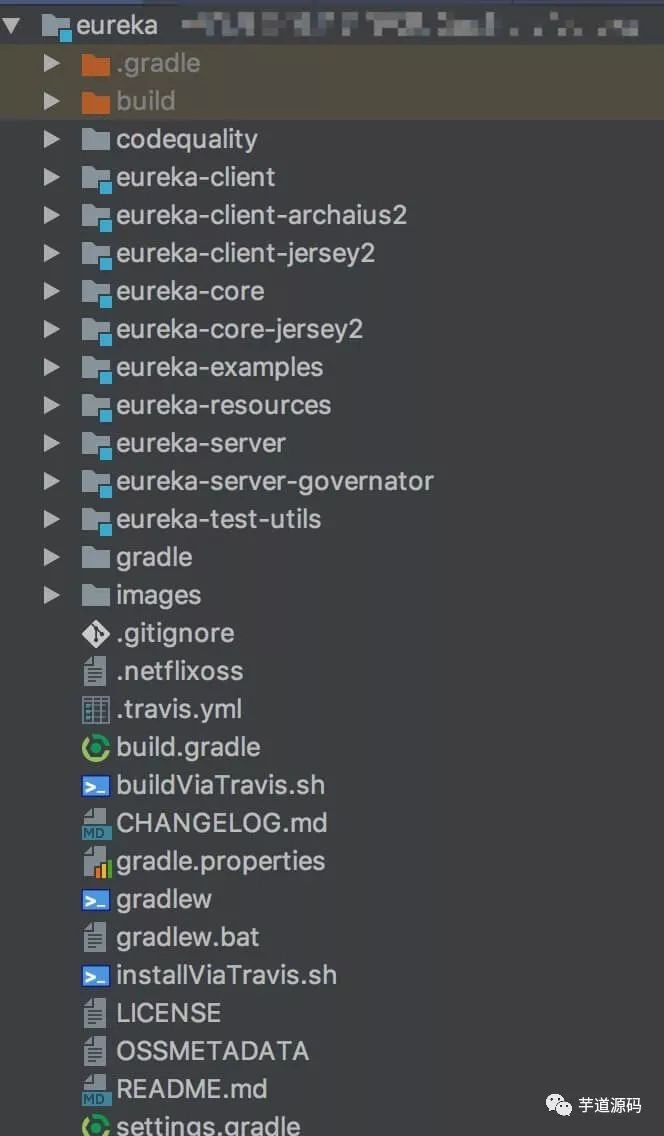Viewport: 664px width, 1136px height.
Task: Expand the build folder arrow
Action: (x=51, y=101)
